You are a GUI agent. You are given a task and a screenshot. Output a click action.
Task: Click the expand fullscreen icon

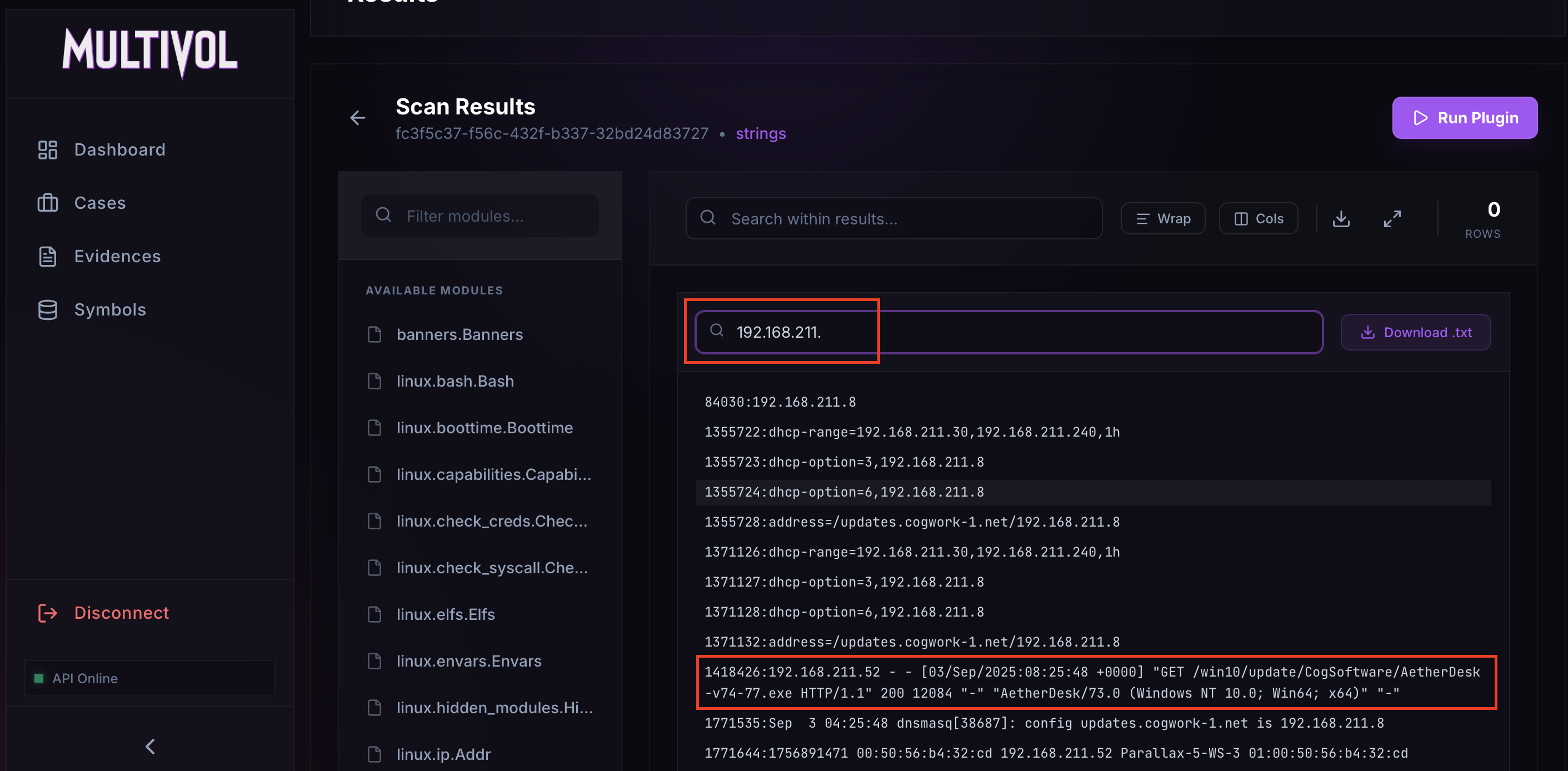pyautogui.click(x=1392, y=218)
